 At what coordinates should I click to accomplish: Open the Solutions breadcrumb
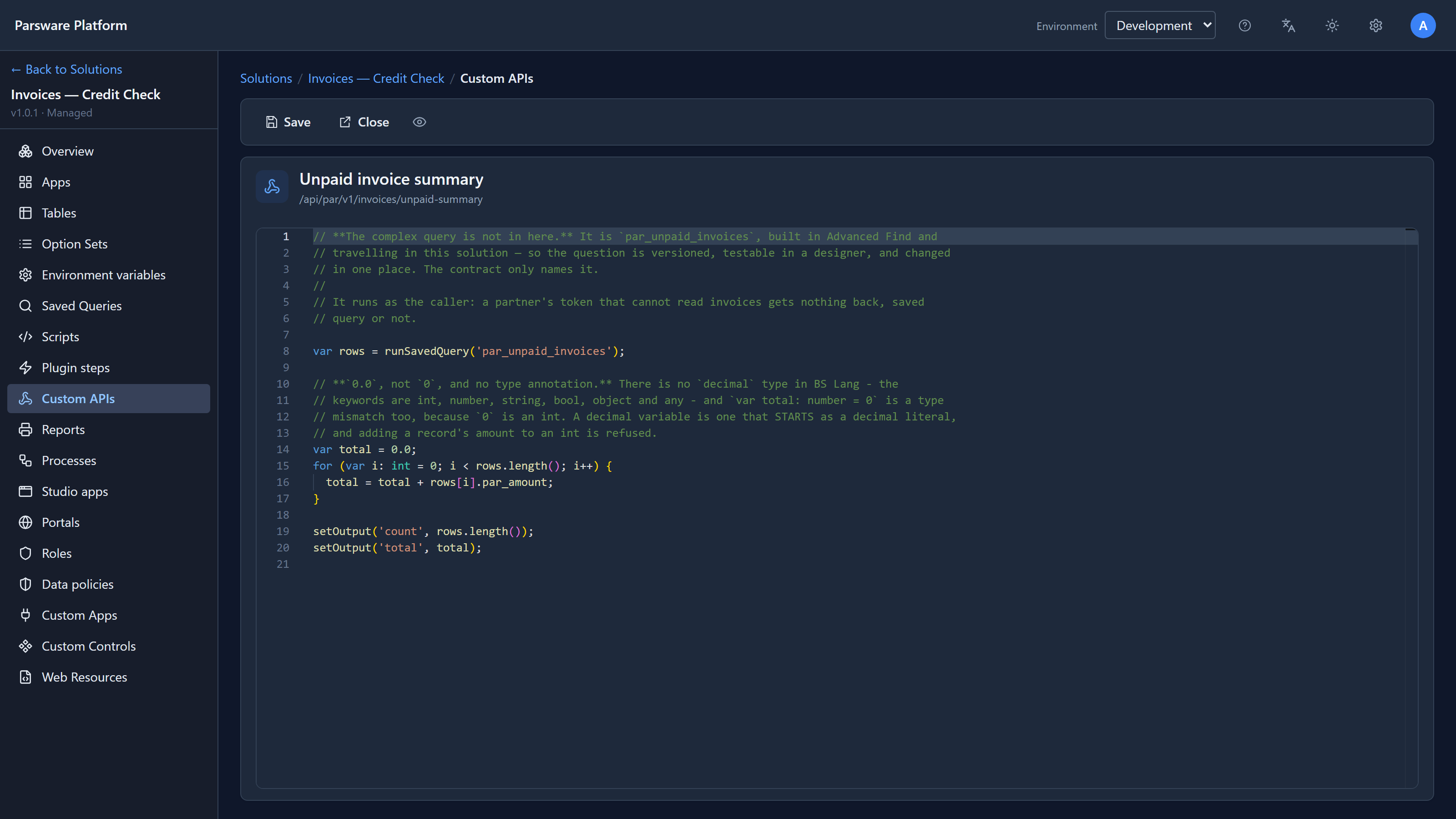pos(266,78)
